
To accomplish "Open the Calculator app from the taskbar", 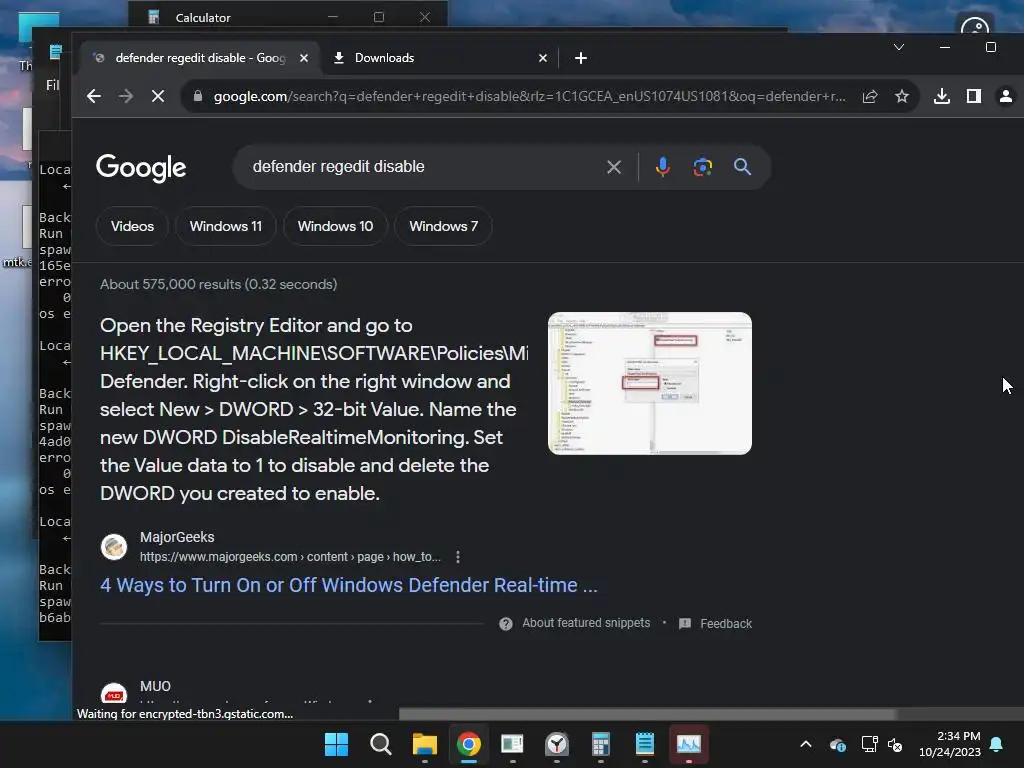I will pos(600,744).
